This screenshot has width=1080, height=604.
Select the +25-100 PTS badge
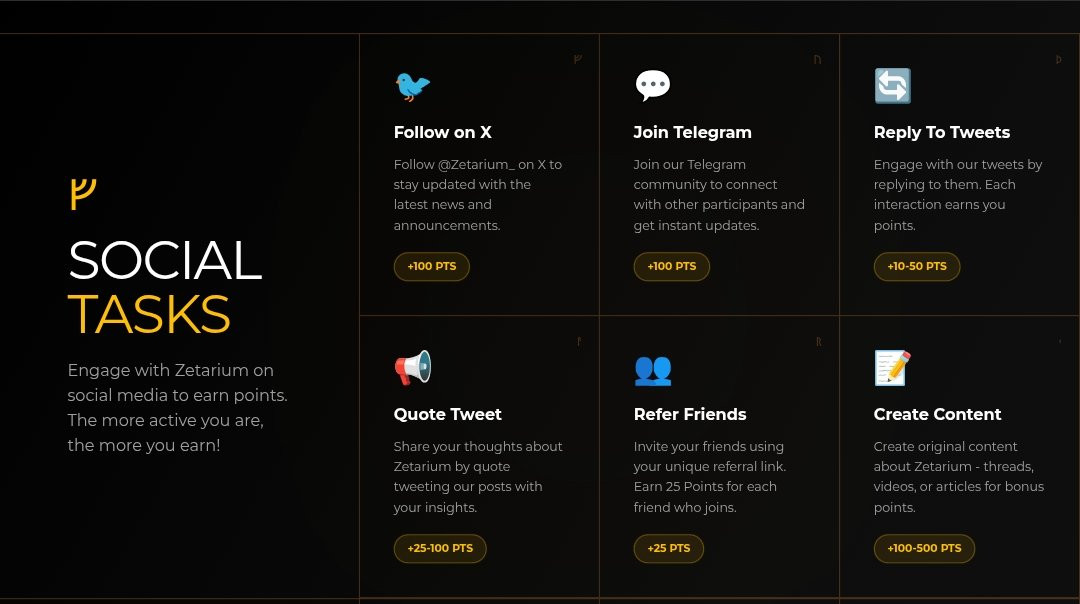click(440, 549)
